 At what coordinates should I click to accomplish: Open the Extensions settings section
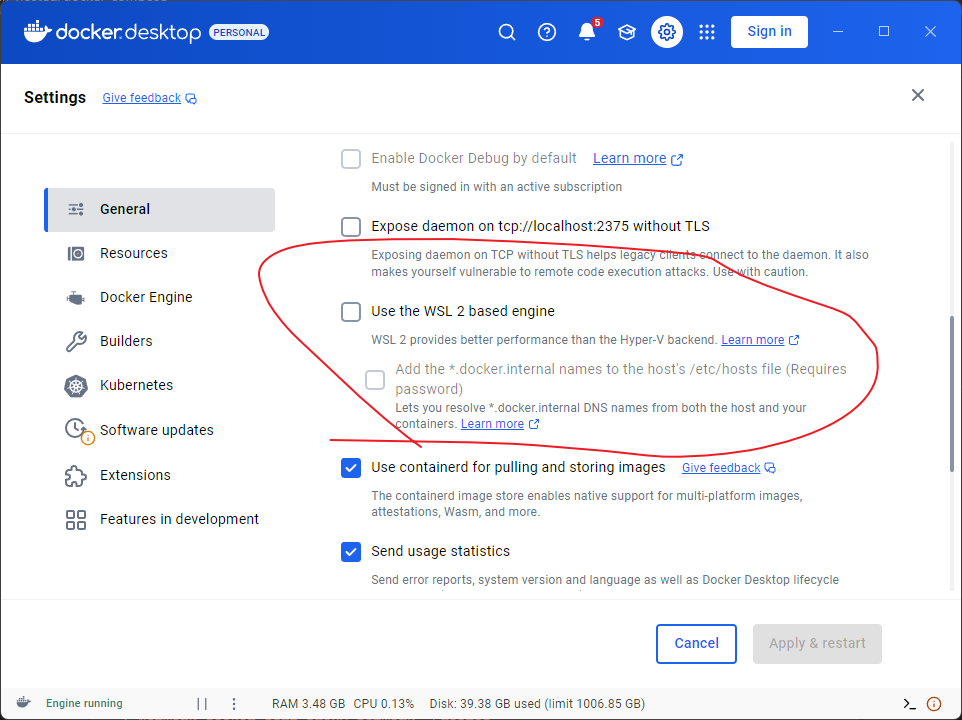[160, 475]
